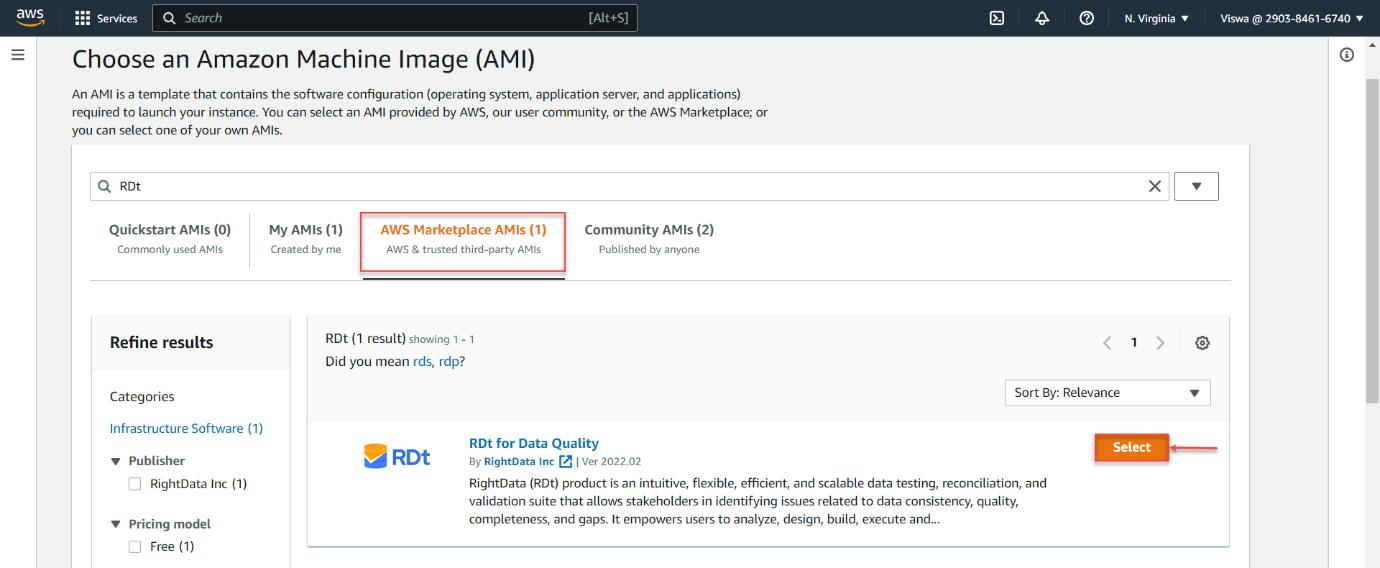
Task: Open the Viswa account dropdown
Action: click(x=1292, y=18)
